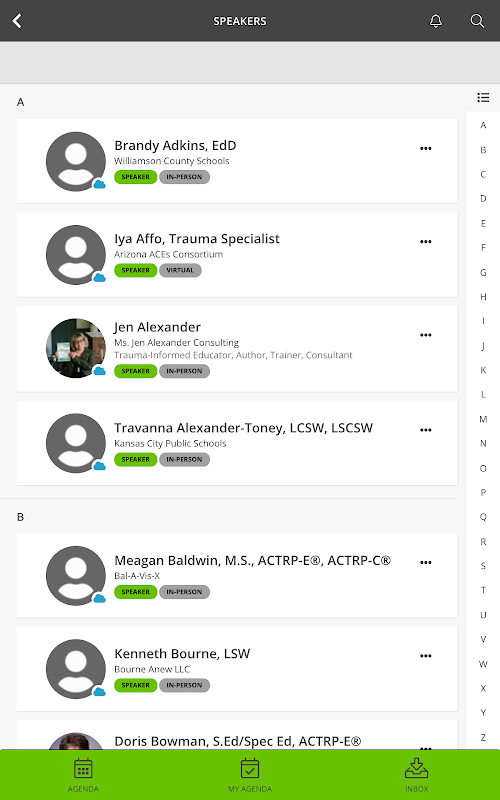Open the search magnifier icon

(477, 21)
